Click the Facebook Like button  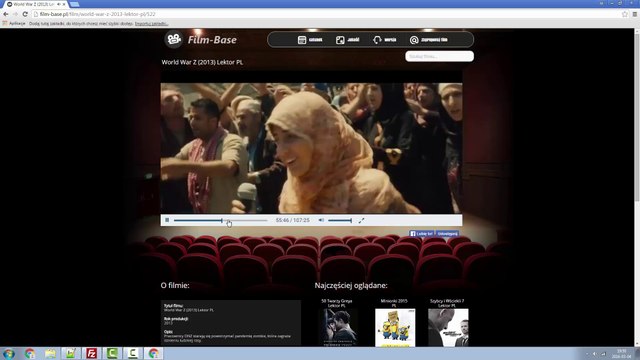tap(422, 234)
